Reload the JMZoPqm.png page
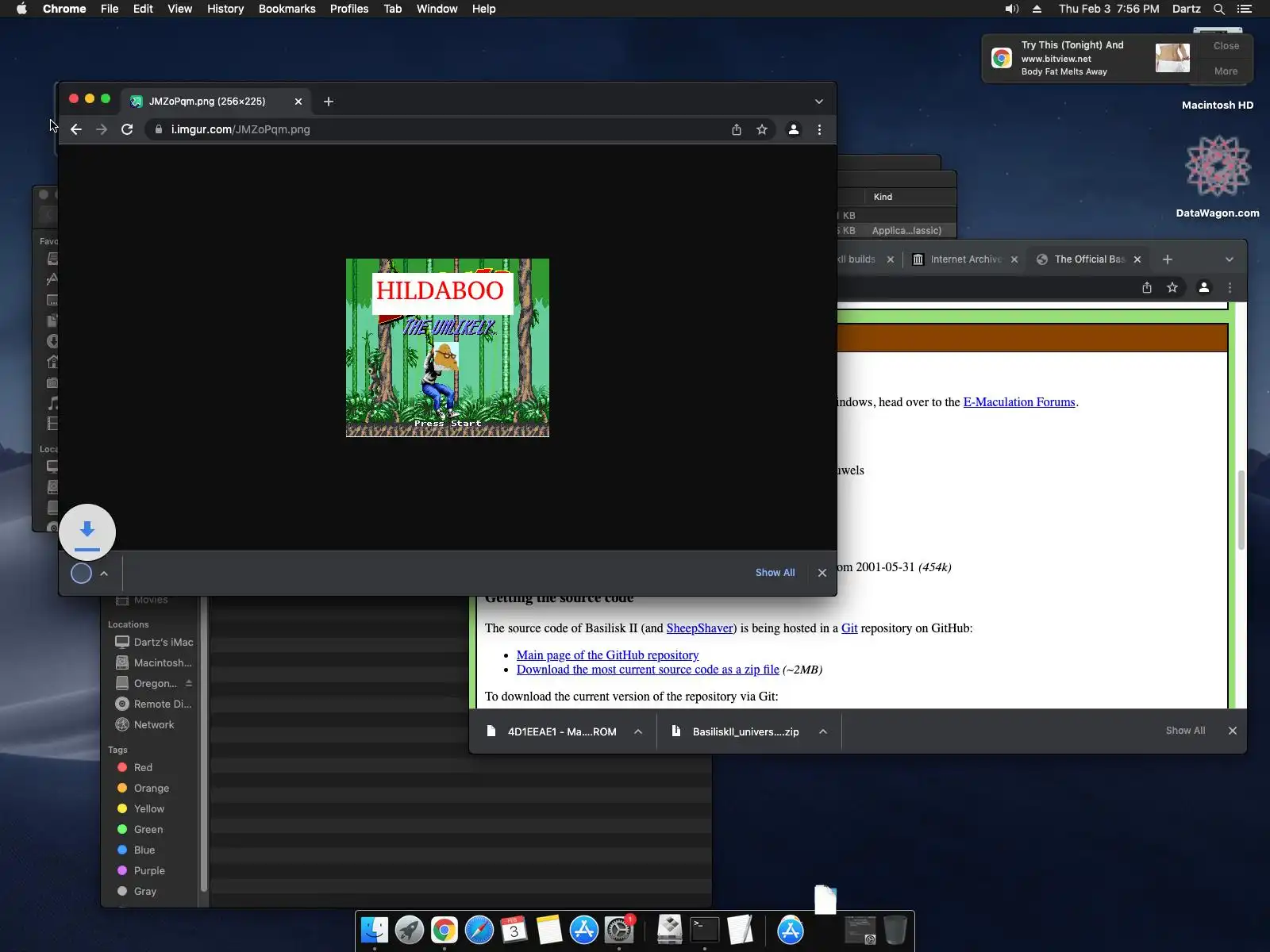The width and height of the screenshot is (1270, 952). tap(127, 129)
